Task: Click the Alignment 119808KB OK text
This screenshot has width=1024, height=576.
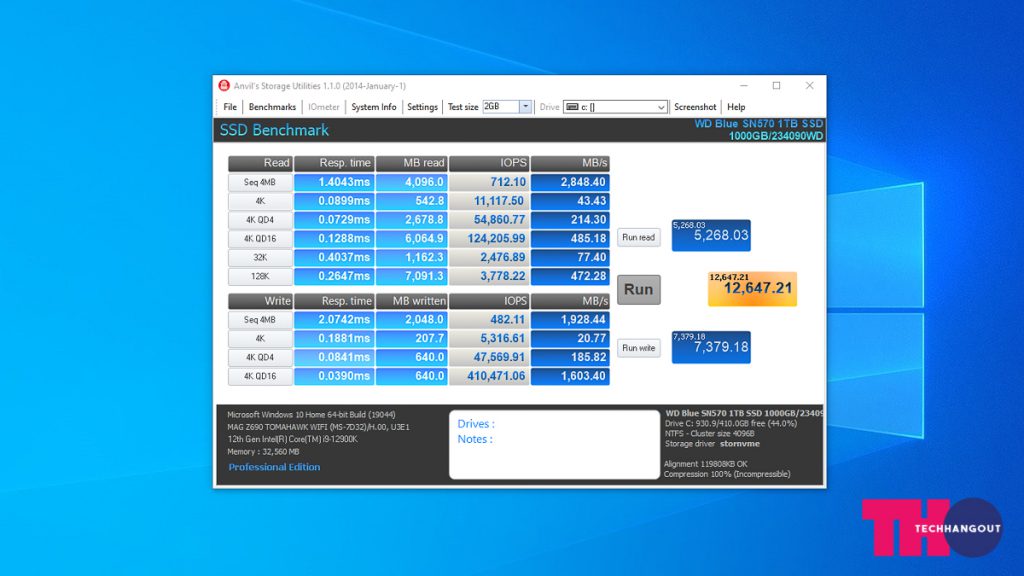Action: (705, 464)
